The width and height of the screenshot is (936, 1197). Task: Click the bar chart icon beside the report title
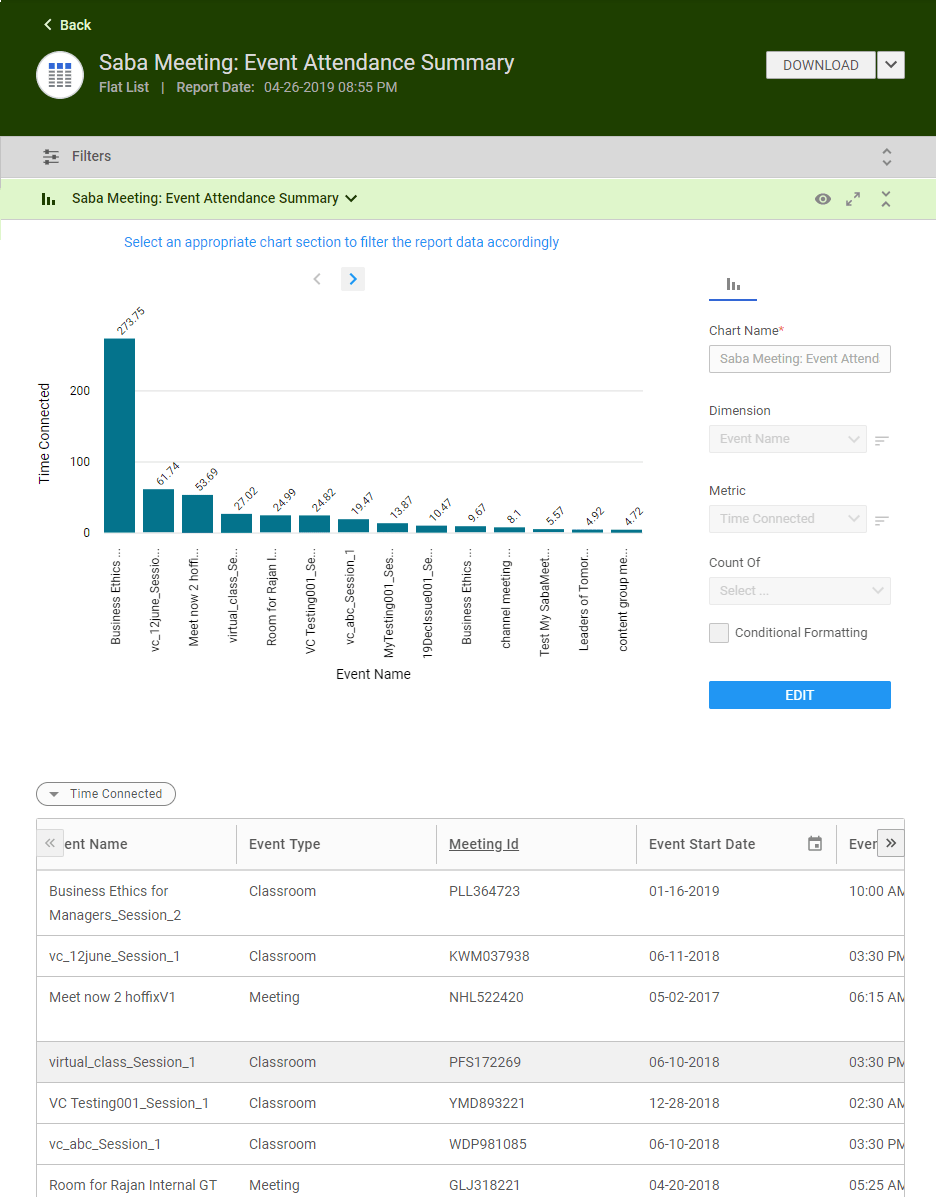(48, 199)
